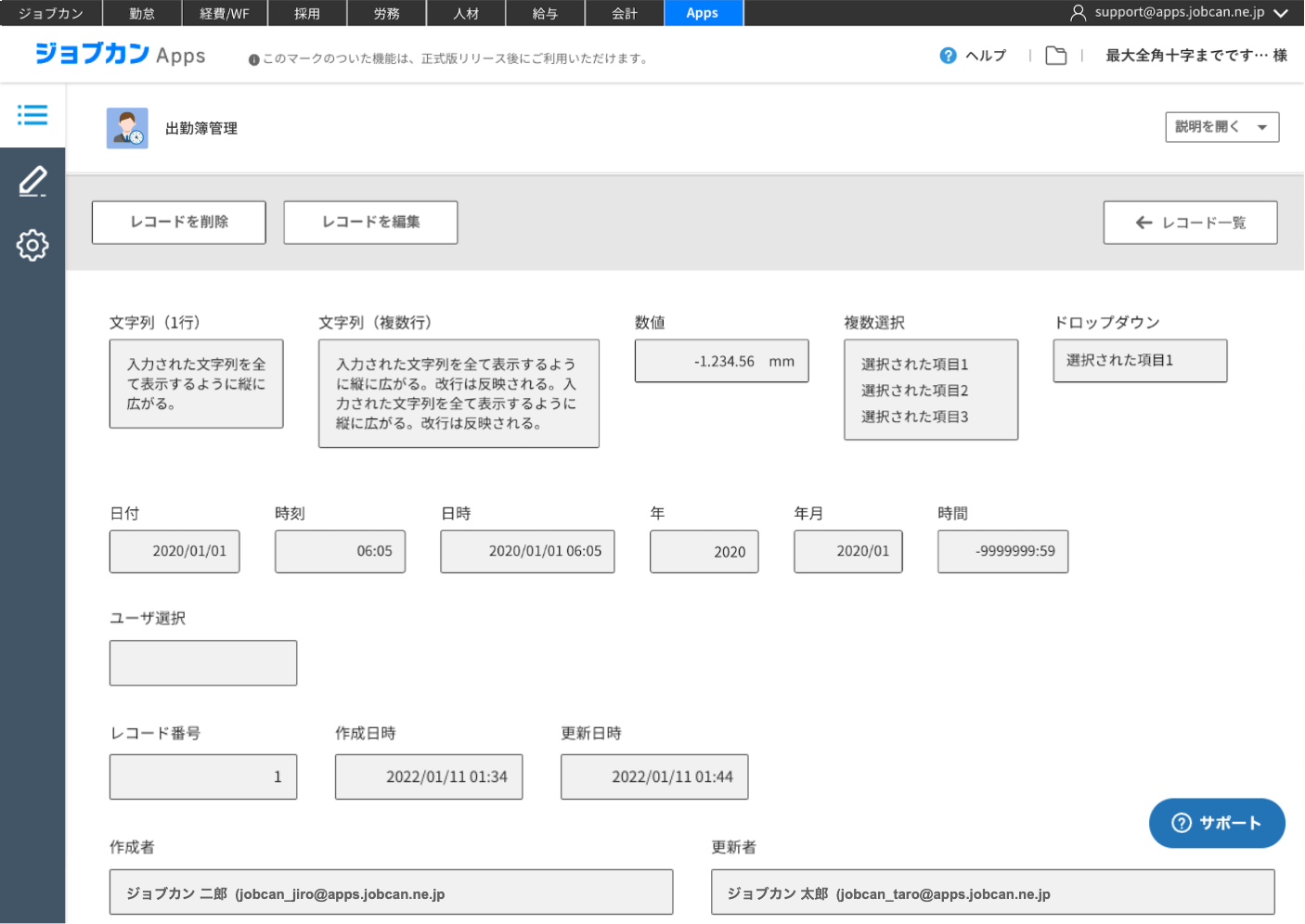Go back via レコード一覧 button
This screenshot has width=1305, height=924.
tap(1190, 223)
